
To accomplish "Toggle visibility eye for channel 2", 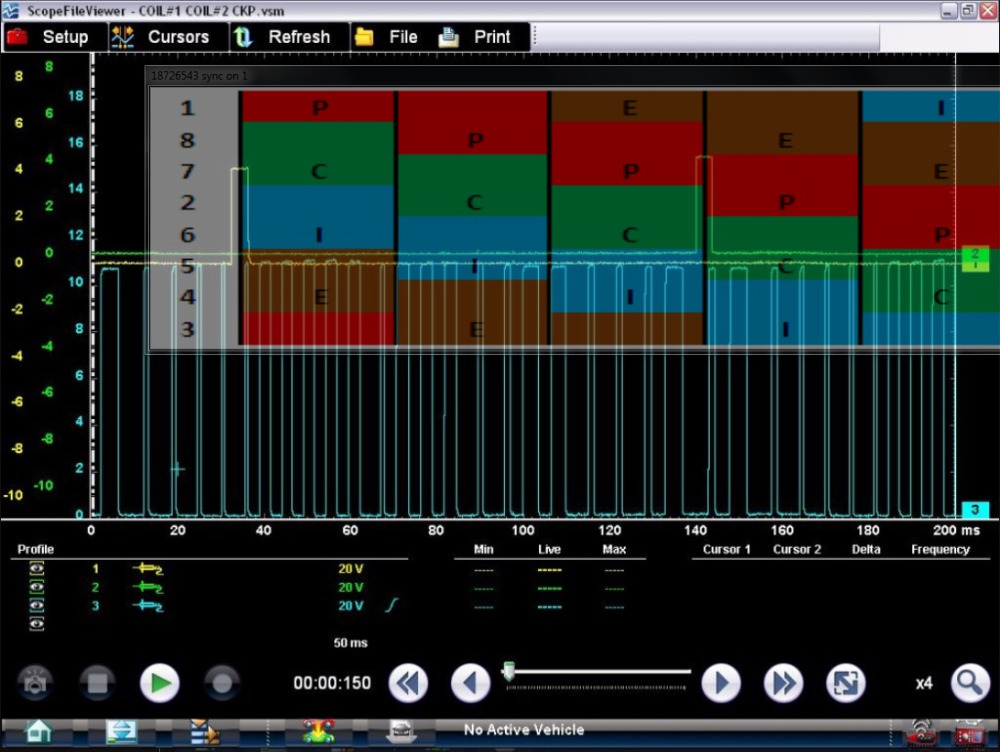I will (37, 587).
